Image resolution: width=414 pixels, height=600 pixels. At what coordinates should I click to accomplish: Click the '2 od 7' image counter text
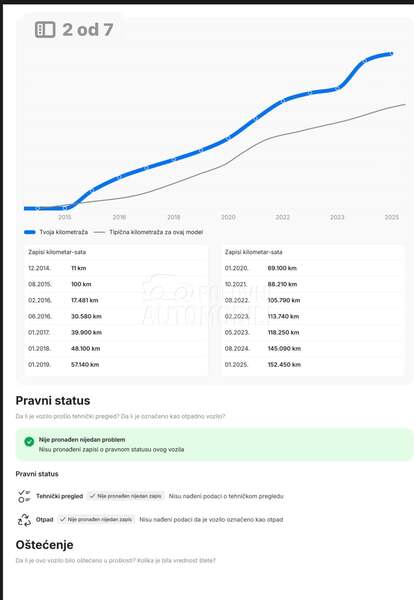(88, 29)
